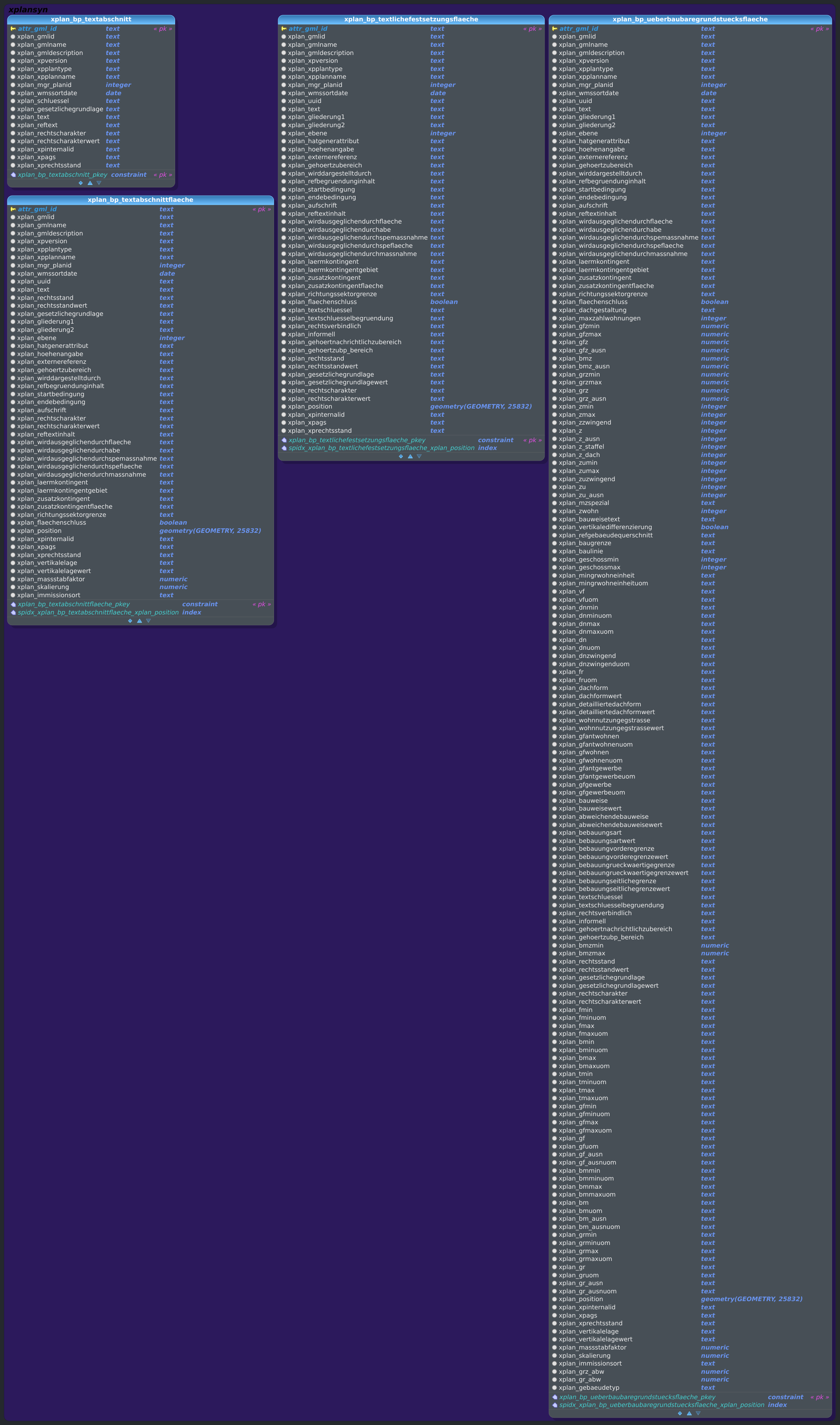The image size is (840, 1425).
Task: Select the xplansyn schema label
Action: click(x=28, y=9)
